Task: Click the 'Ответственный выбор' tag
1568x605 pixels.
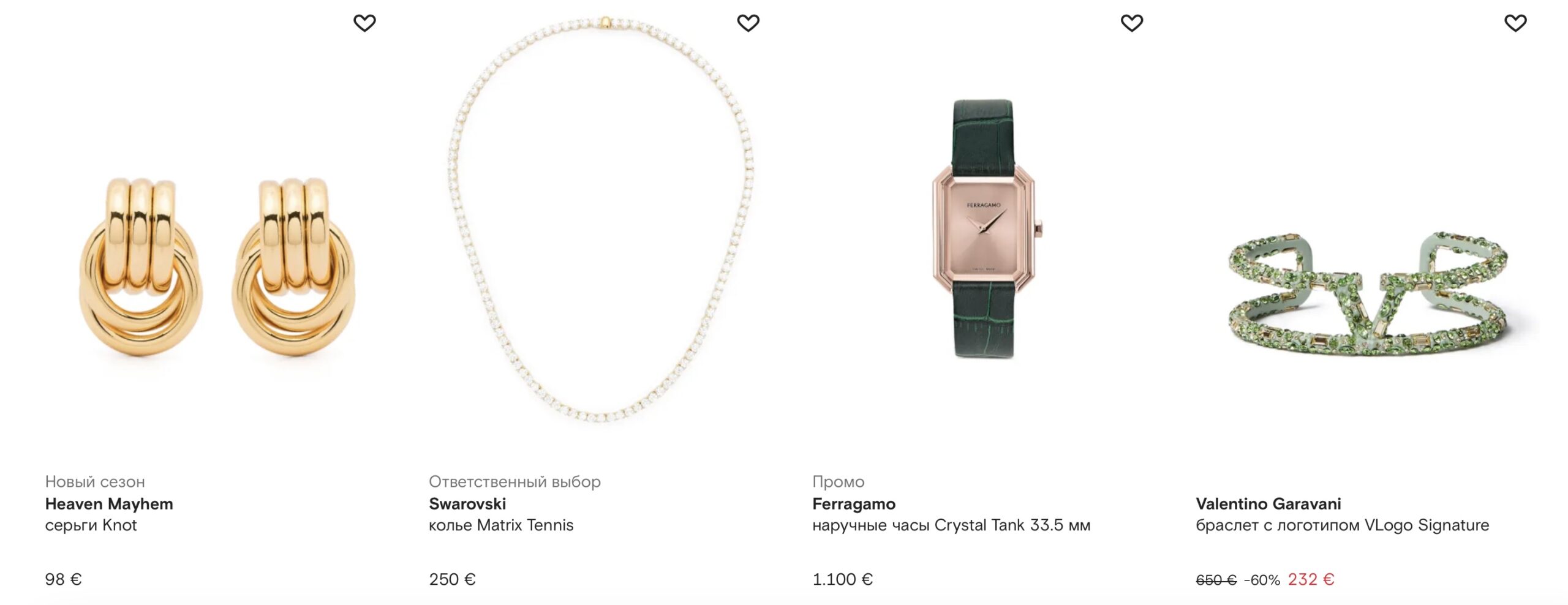Action: pyautogui.click(x=514, y=482)
